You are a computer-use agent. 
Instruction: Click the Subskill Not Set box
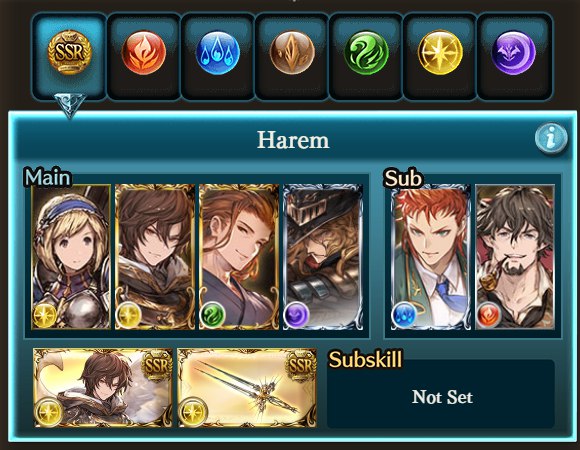coord(441,394)
